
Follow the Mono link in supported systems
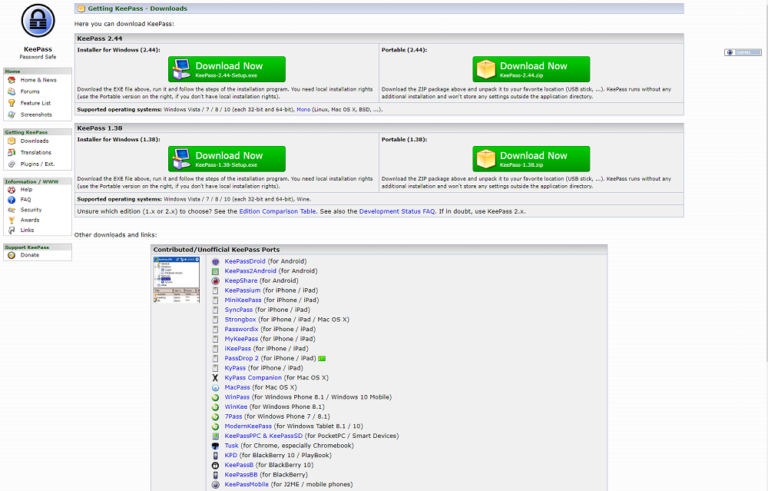pos(303,110)
